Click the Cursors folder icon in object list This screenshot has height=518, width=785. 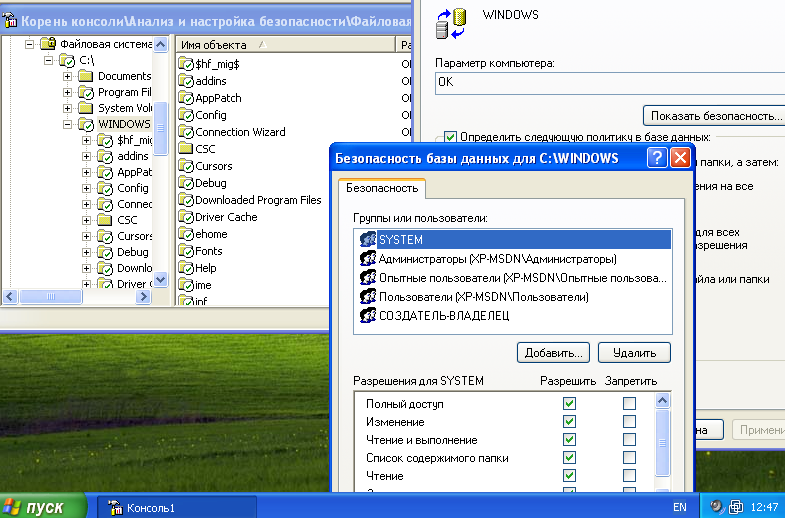(x=186, y=166)
